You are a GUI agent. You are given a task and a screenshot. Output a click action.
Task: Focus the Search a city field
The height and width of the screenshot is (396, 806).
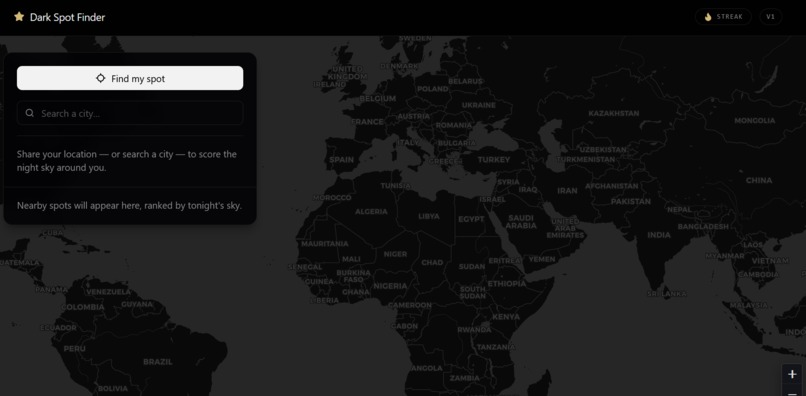pyautogui.click(x=130, y=113)
